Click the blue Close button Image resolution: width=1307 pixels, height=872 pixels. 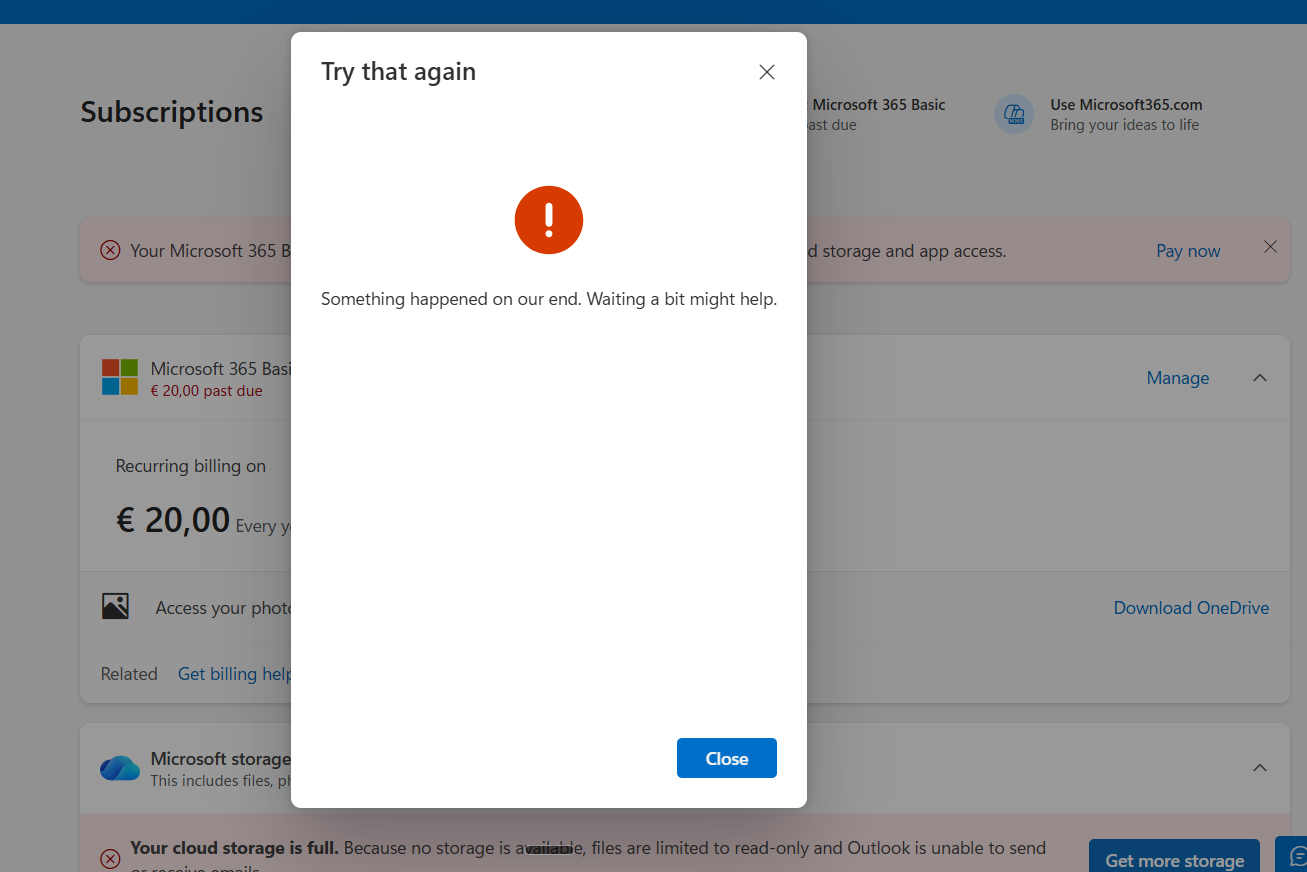(727, 758)
